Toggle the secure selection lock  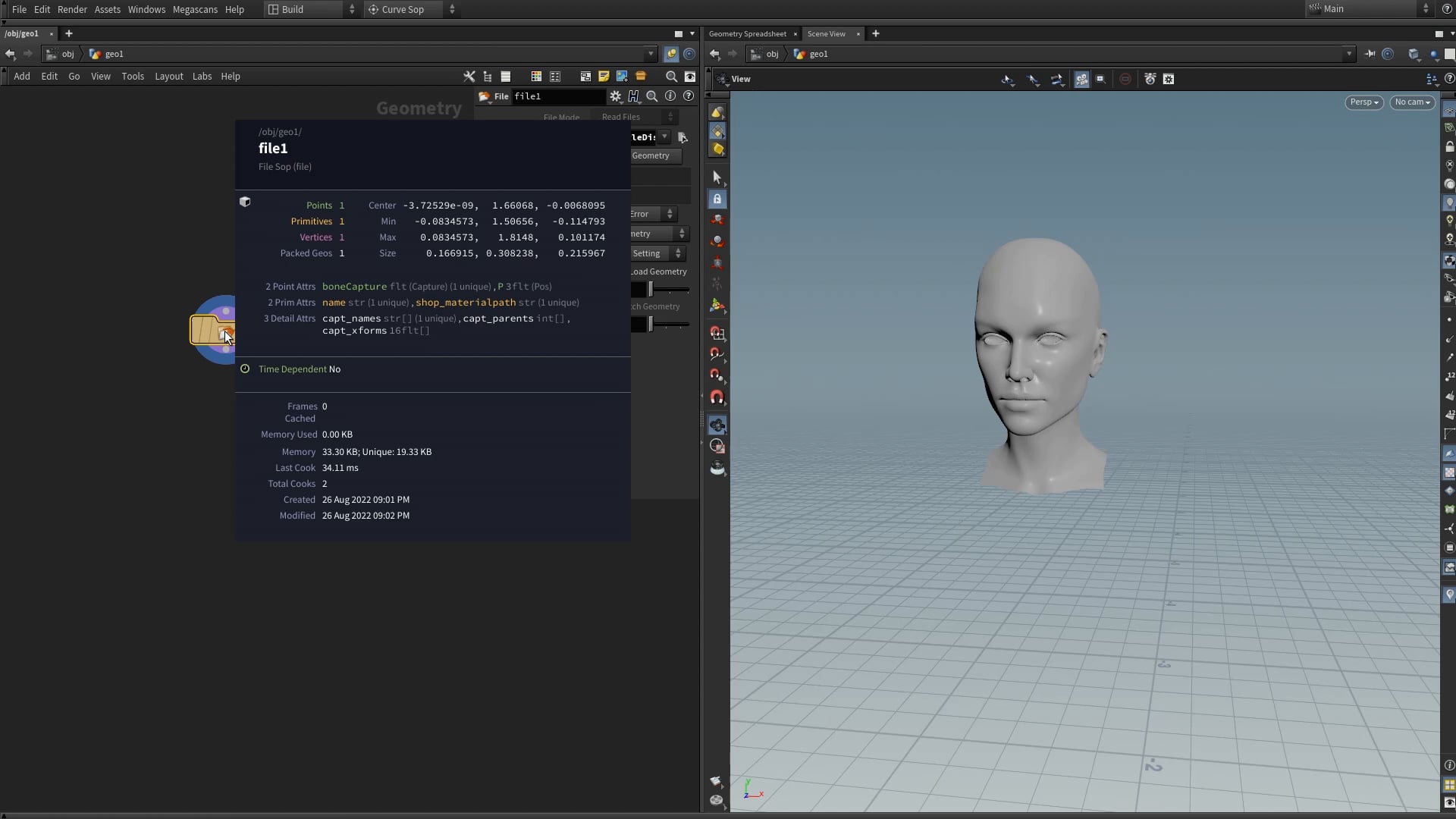point(717,199)
